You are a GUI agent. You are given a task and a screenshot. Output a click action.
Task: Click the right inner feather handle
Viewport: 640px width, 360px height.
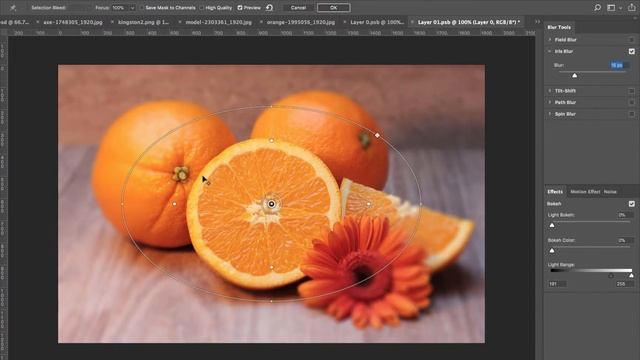369,203
